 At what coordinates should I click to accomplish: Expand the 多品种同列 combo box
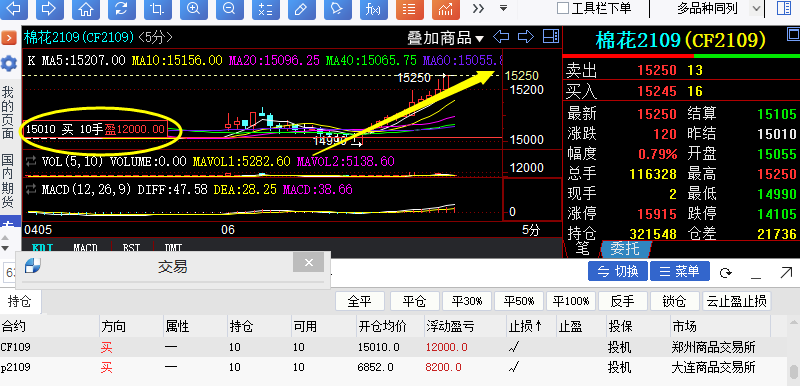coord(756,8)
